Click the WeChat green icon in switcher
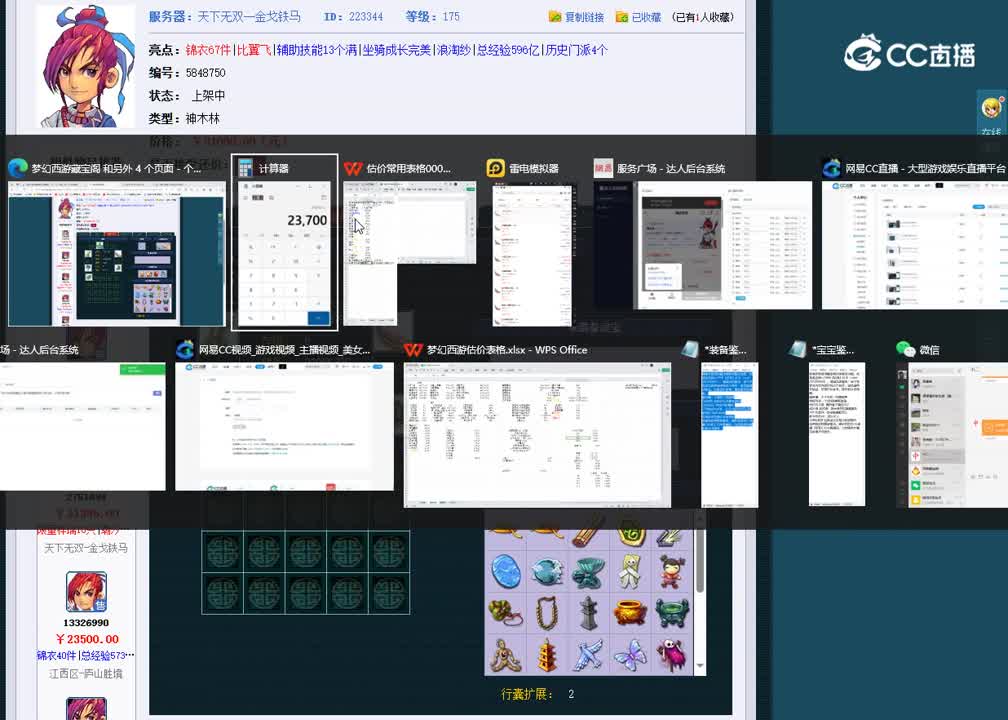The image size is (1008, 720). pos(905,350)
